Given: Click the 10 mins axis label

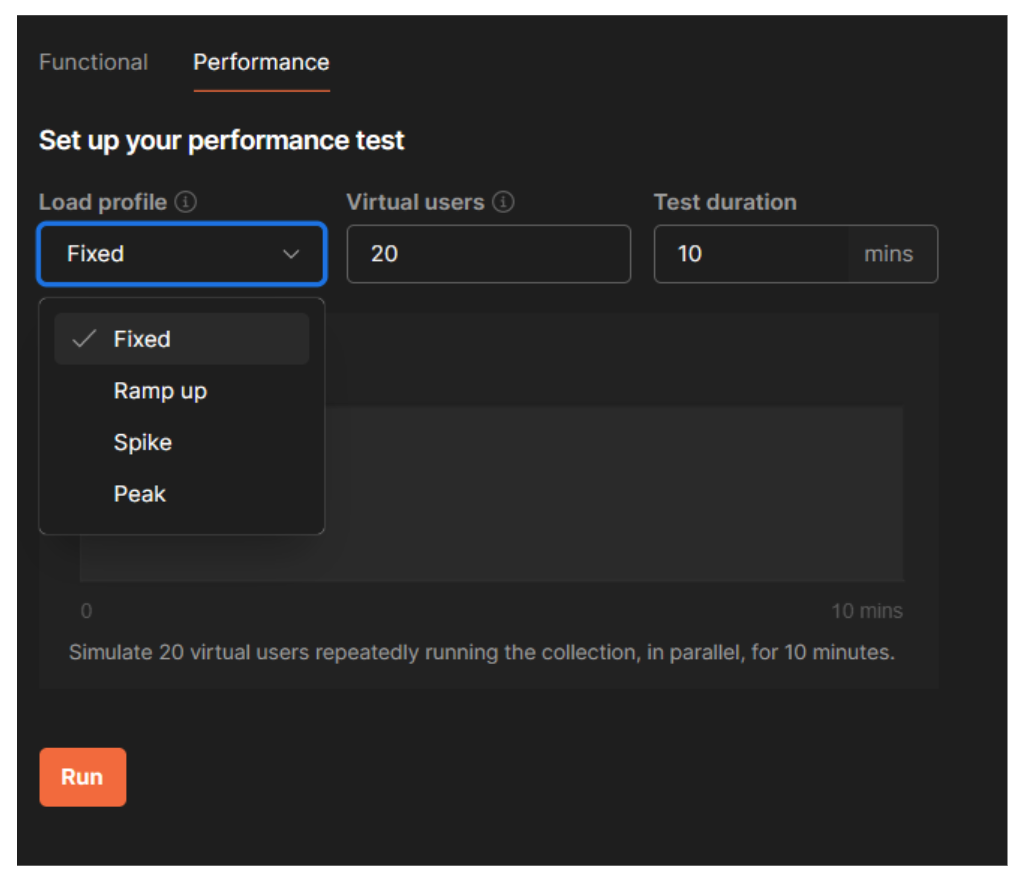Looking at the screenshot, I should 867,611.
